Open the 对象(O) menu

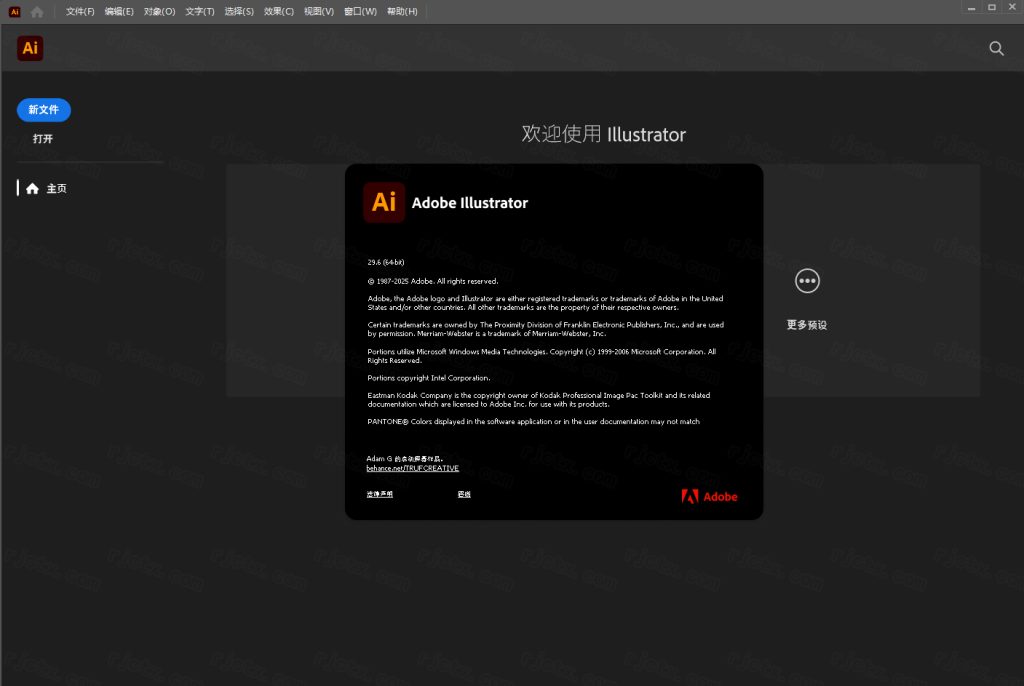(159, 12)
